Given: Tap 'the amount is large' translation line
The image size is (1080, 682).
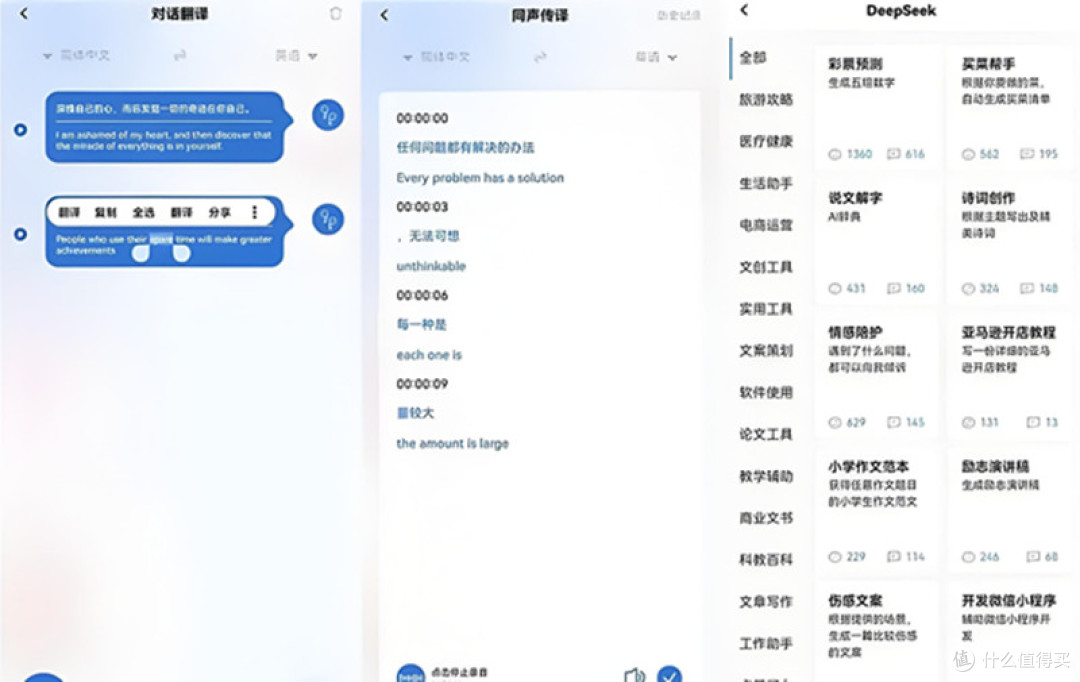Looking at the screenshot, I should [453, 444].
